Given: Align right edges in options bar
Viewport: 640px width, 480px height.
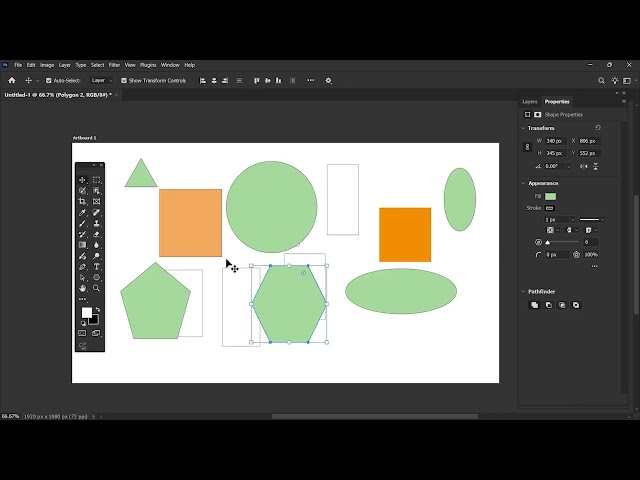Looking at the screenshot, I should click(x=225, y=81).
